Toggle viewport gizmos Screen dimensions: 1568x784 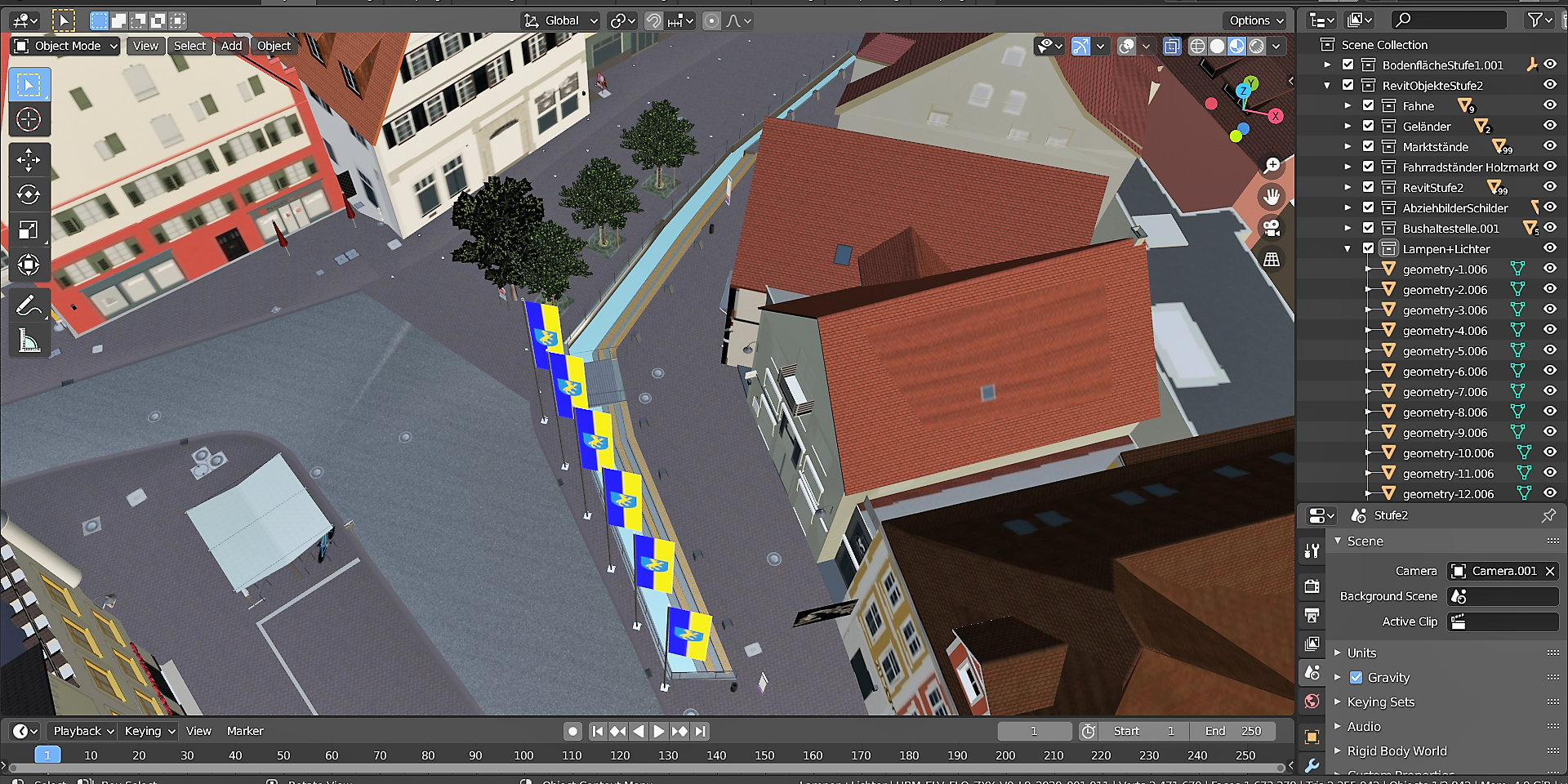click(1080, 46)
